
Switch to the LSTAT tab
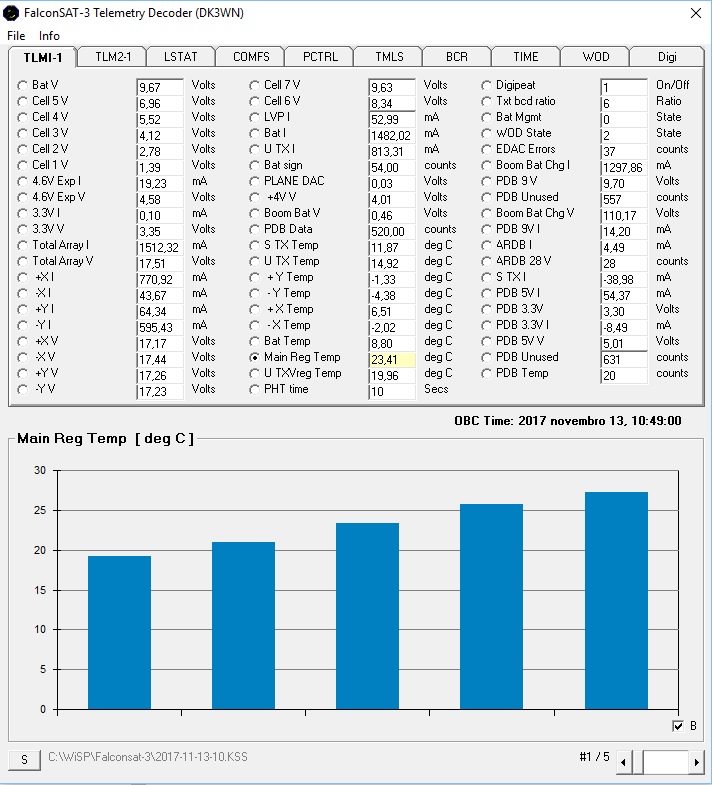181,57
